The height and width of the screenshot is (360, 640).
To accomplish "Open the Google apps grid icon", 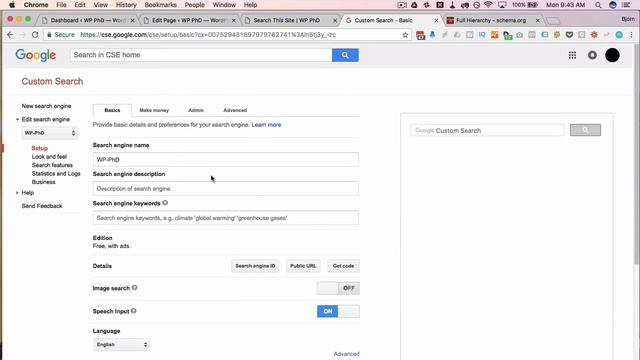I will 572,55.
